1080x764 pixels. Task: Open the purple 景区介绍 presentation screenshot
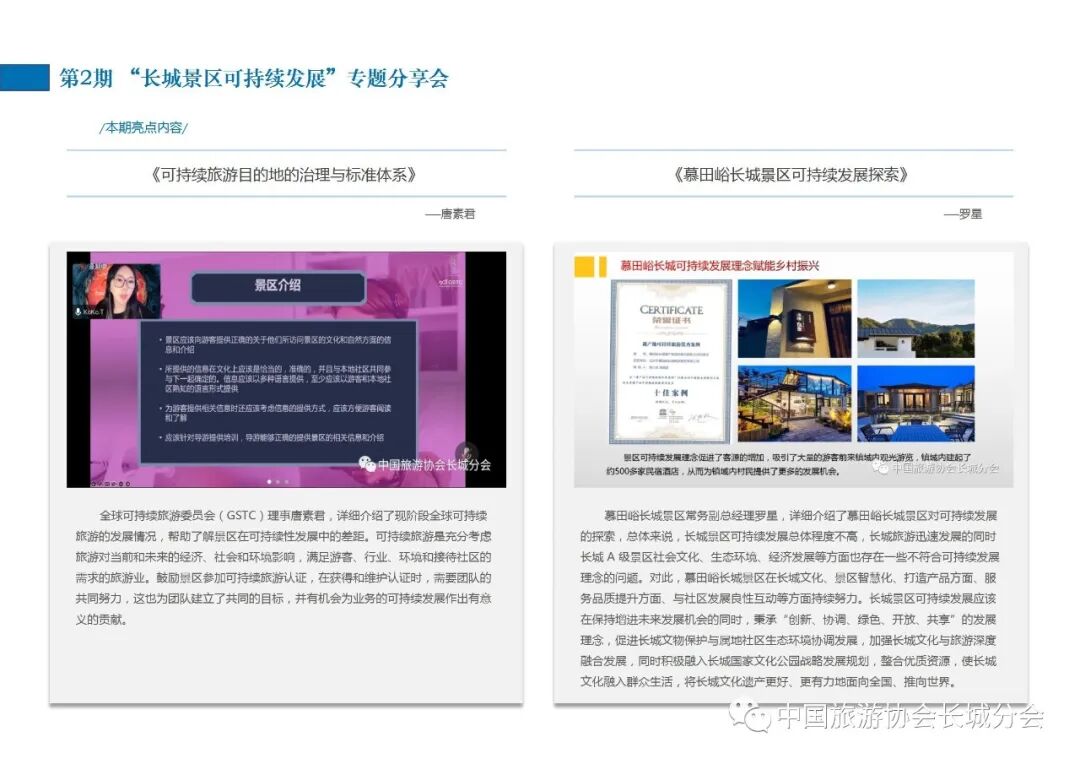coord(286,369)
